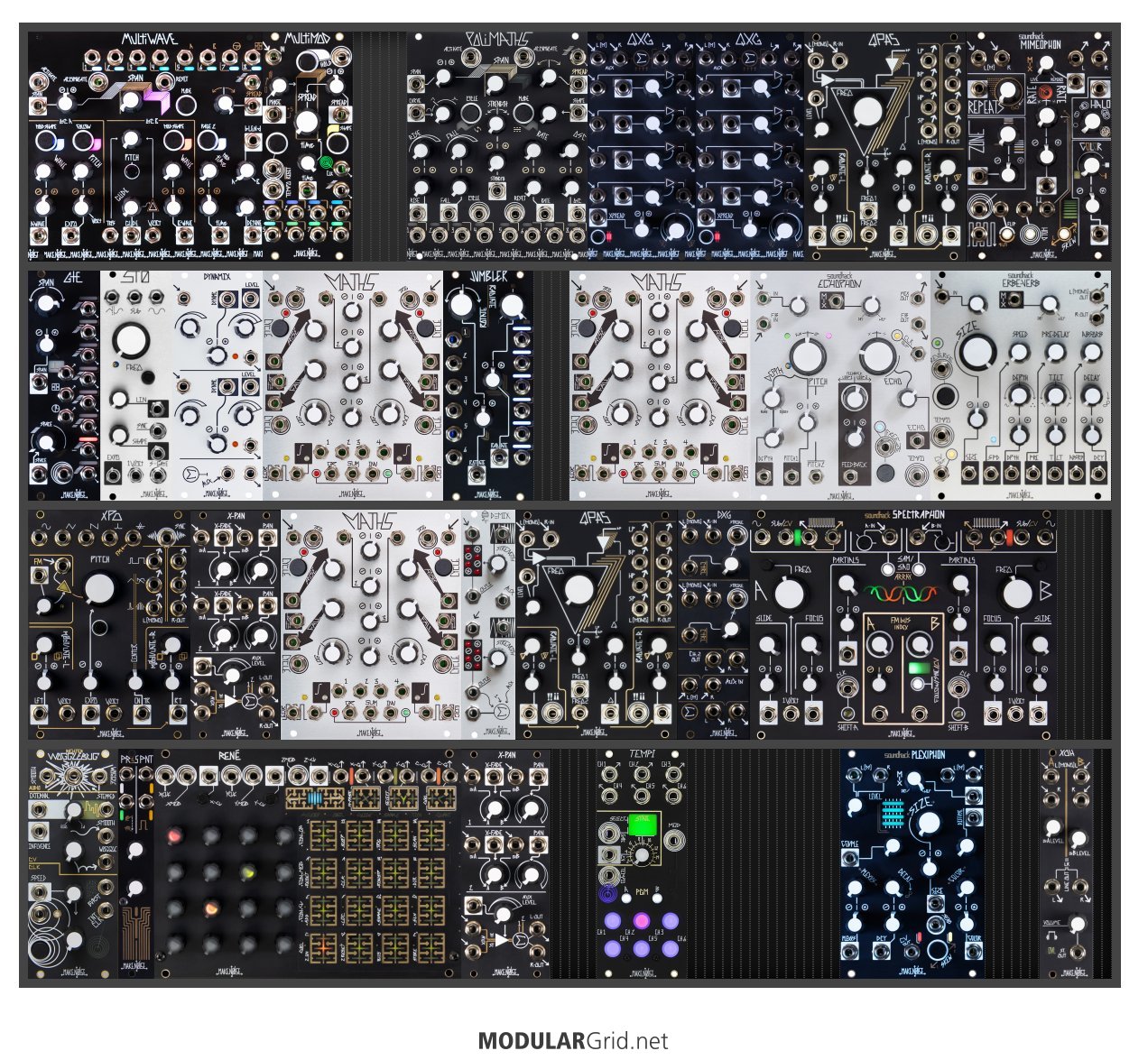Viewport: 1148px width, 1060px height.
Task: Click Spectraphon side B FREQ knob
Action: coord(1017,594)
